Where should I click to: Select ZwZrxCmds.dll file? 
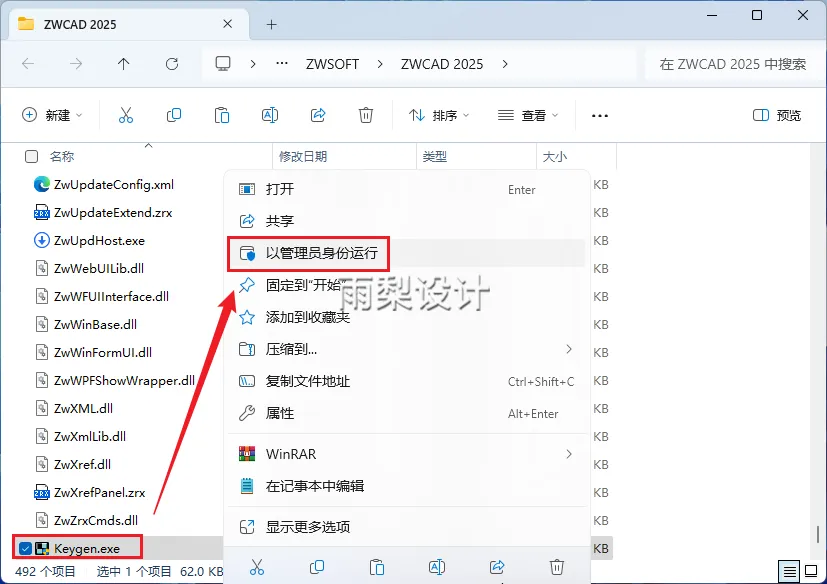coord(96,520)
